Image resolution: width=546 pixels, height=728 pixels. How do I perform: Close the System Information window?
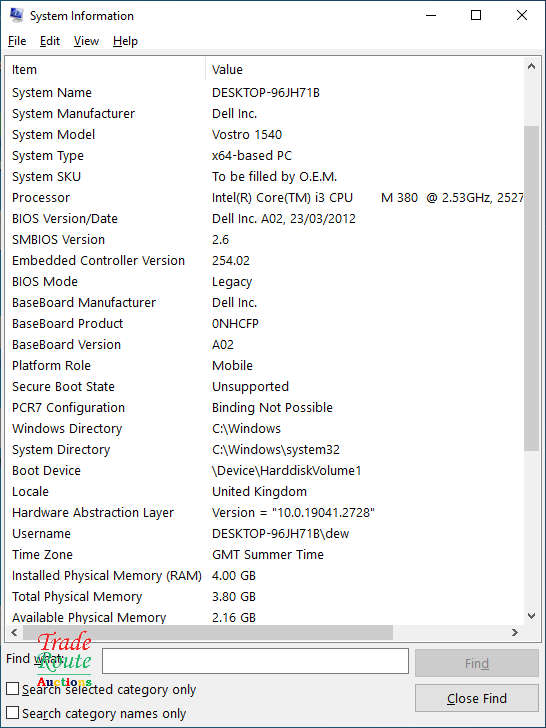click(522, 15)
